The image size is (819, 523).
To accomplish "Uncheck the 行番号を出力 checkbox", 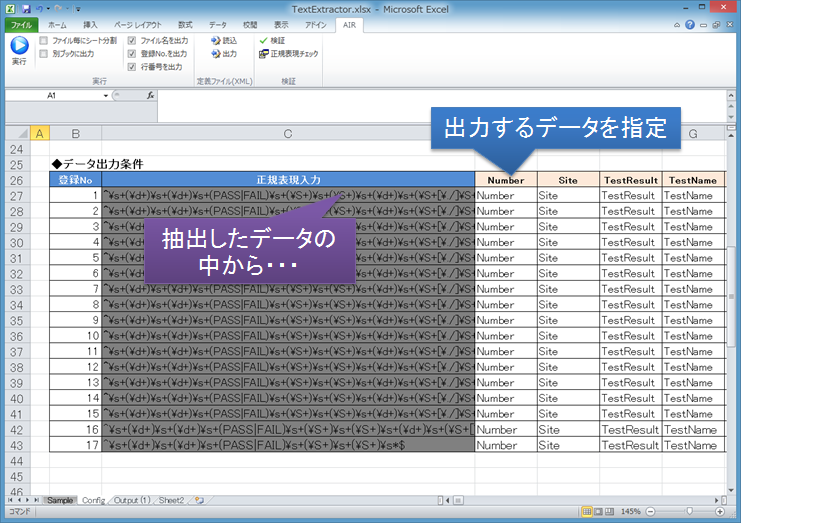I will (x=132, y=67).
